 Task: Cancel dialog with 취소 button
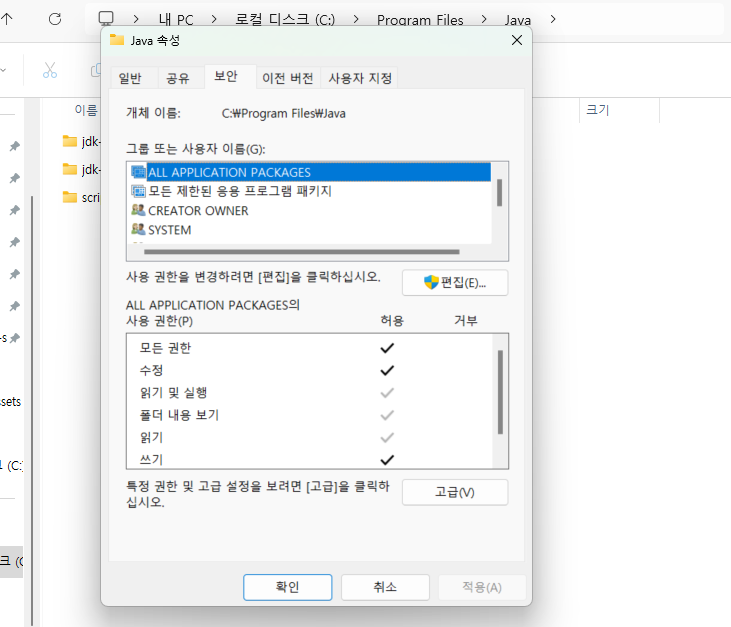click(385, 587)
